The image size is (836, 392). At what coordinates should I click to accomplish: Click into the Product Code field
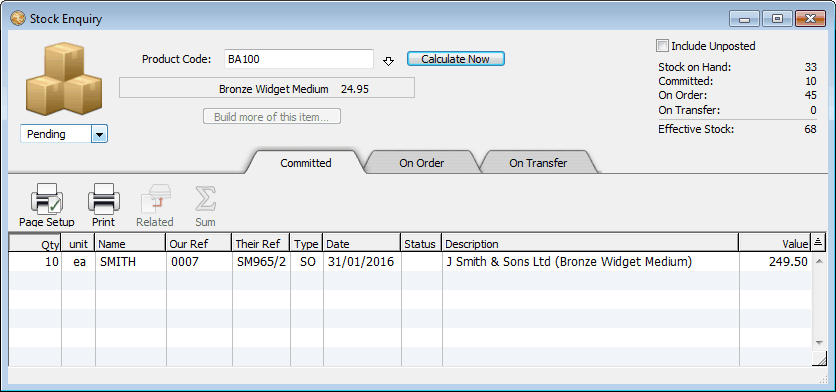299,59
